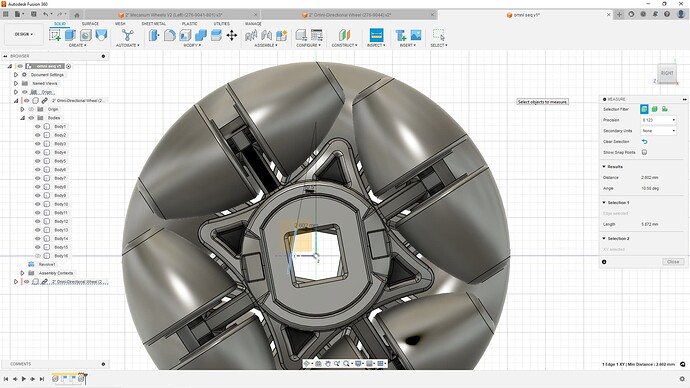The width and height of the screenshot is (690, 388).
Task: Open the Precision dropdown
Action: (658, 120)
